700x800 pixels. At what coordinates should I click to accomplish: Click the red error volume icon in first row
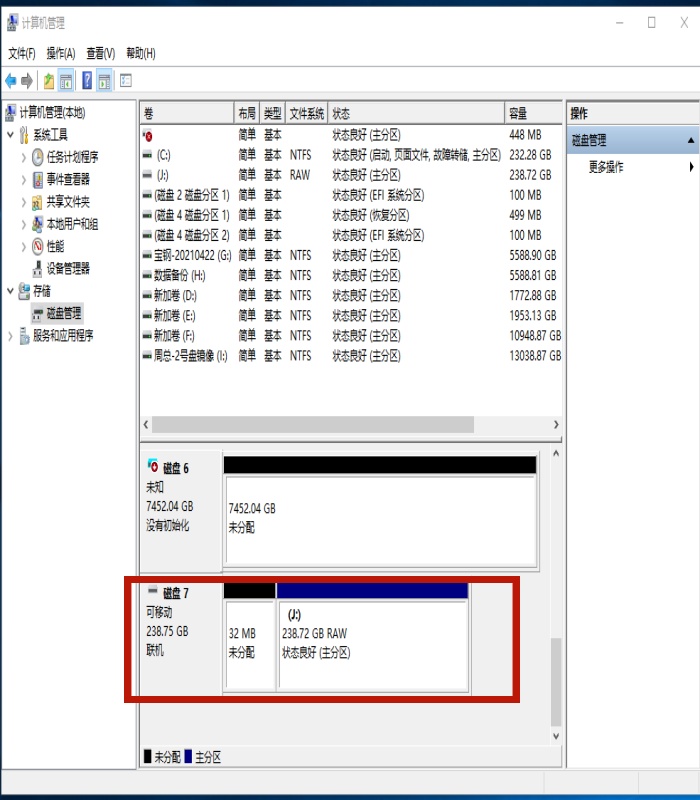(x=147, y=136)
